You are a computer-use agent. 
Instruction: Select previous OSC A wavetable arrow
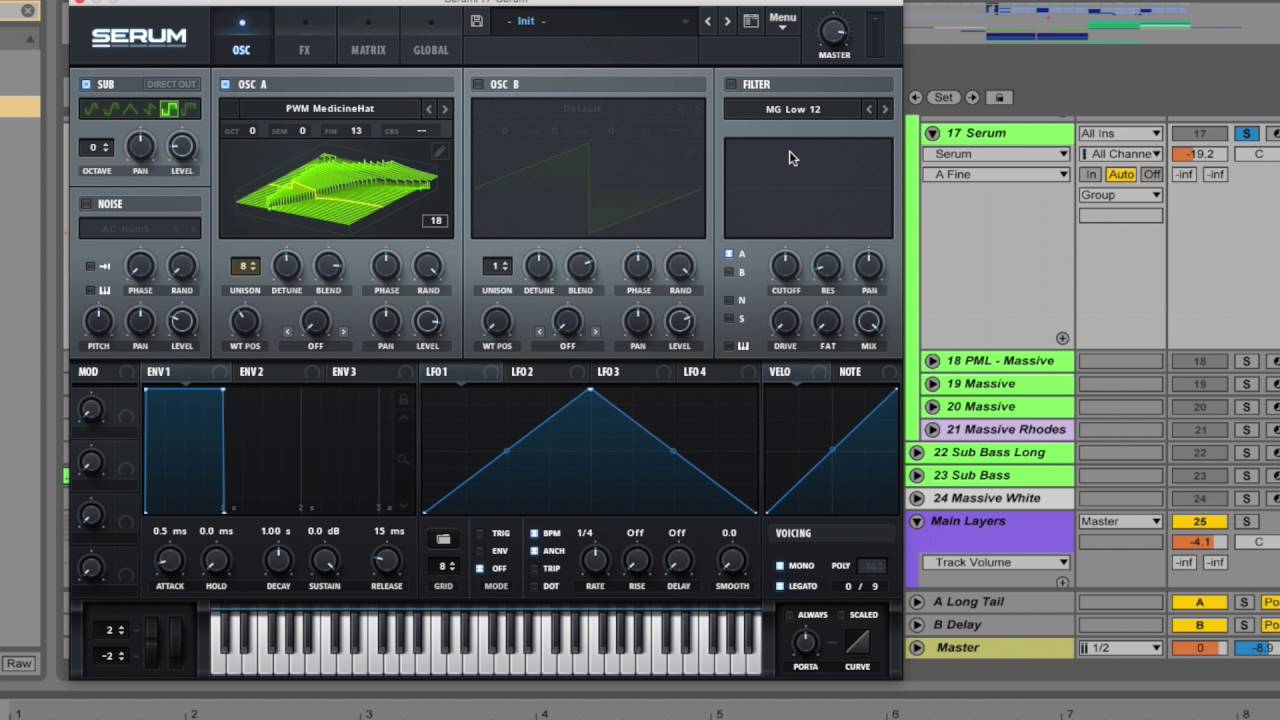[x=429, y=109]
